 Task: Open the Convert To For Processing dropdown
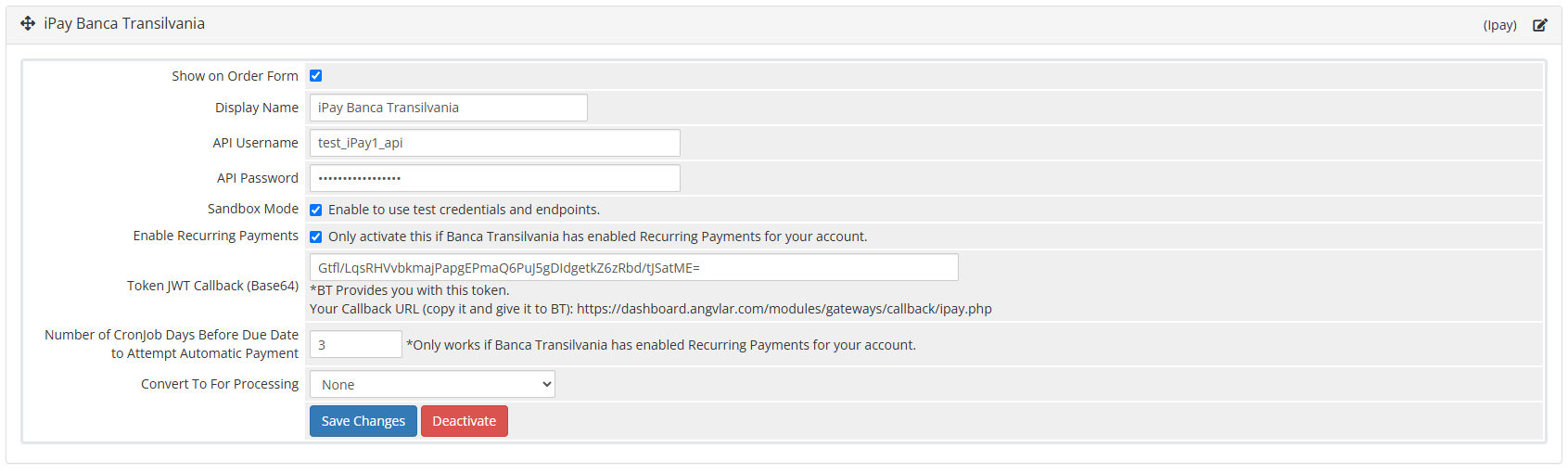(x=432, y=384)
